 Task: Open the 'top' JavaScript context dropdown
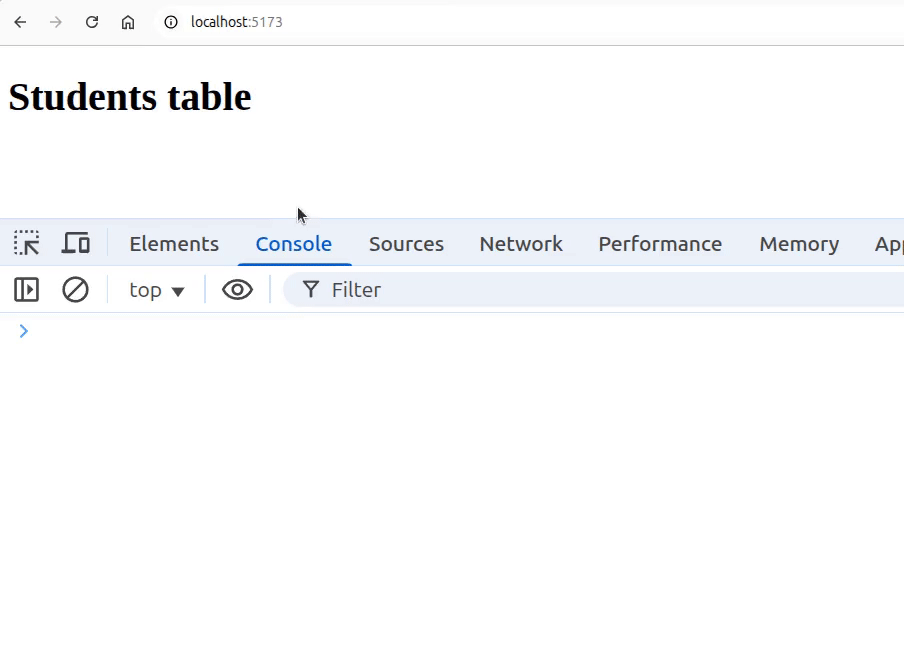coord(157,290)
